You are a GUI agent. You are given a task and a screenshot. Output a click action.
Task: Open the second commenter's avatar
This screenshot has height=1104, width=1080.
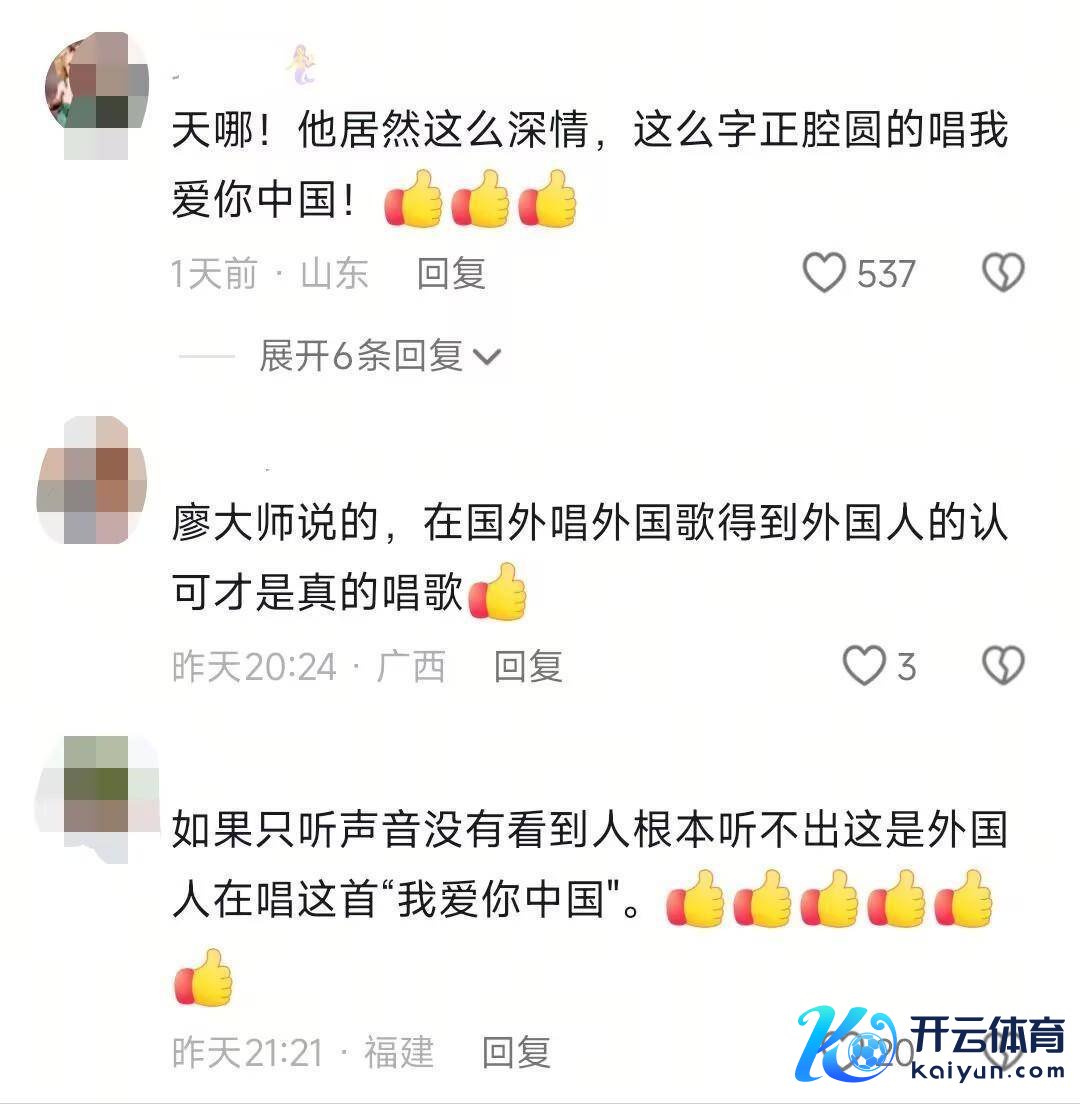[92, 479]
